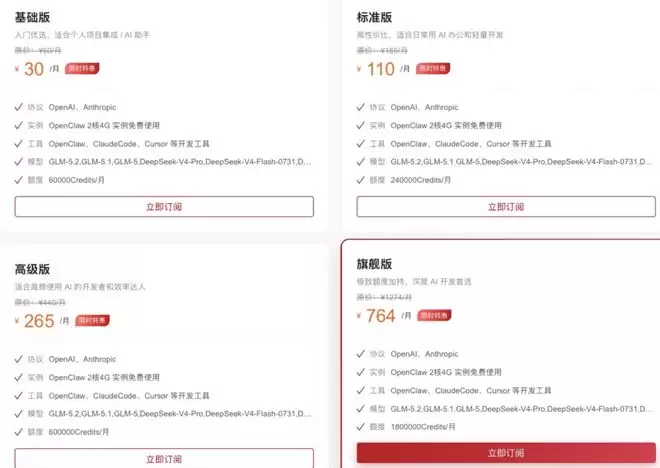660x468 pixels.
Task: Click the 基础版 plan title
Action: [32, 17]
